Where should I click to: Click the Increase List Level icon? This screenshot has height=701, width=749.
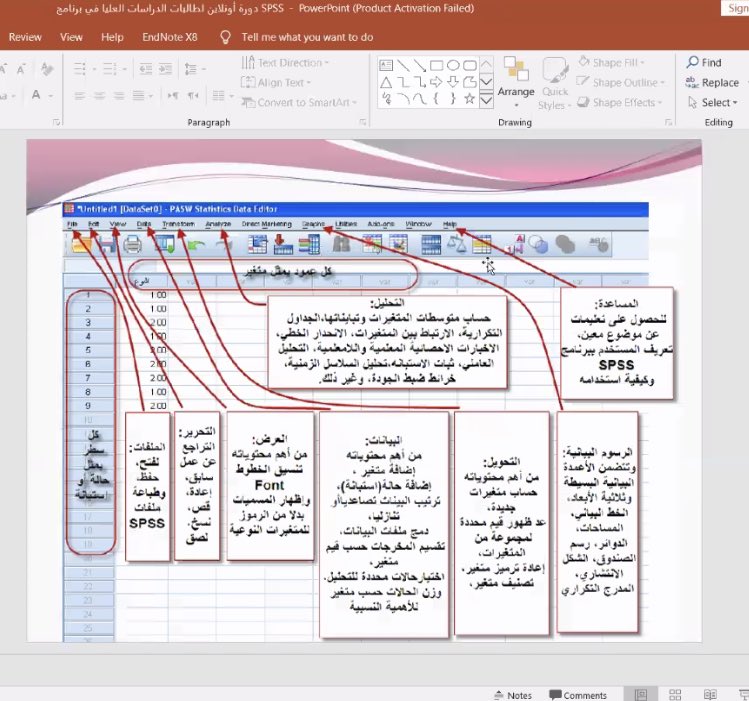[165, 69]
